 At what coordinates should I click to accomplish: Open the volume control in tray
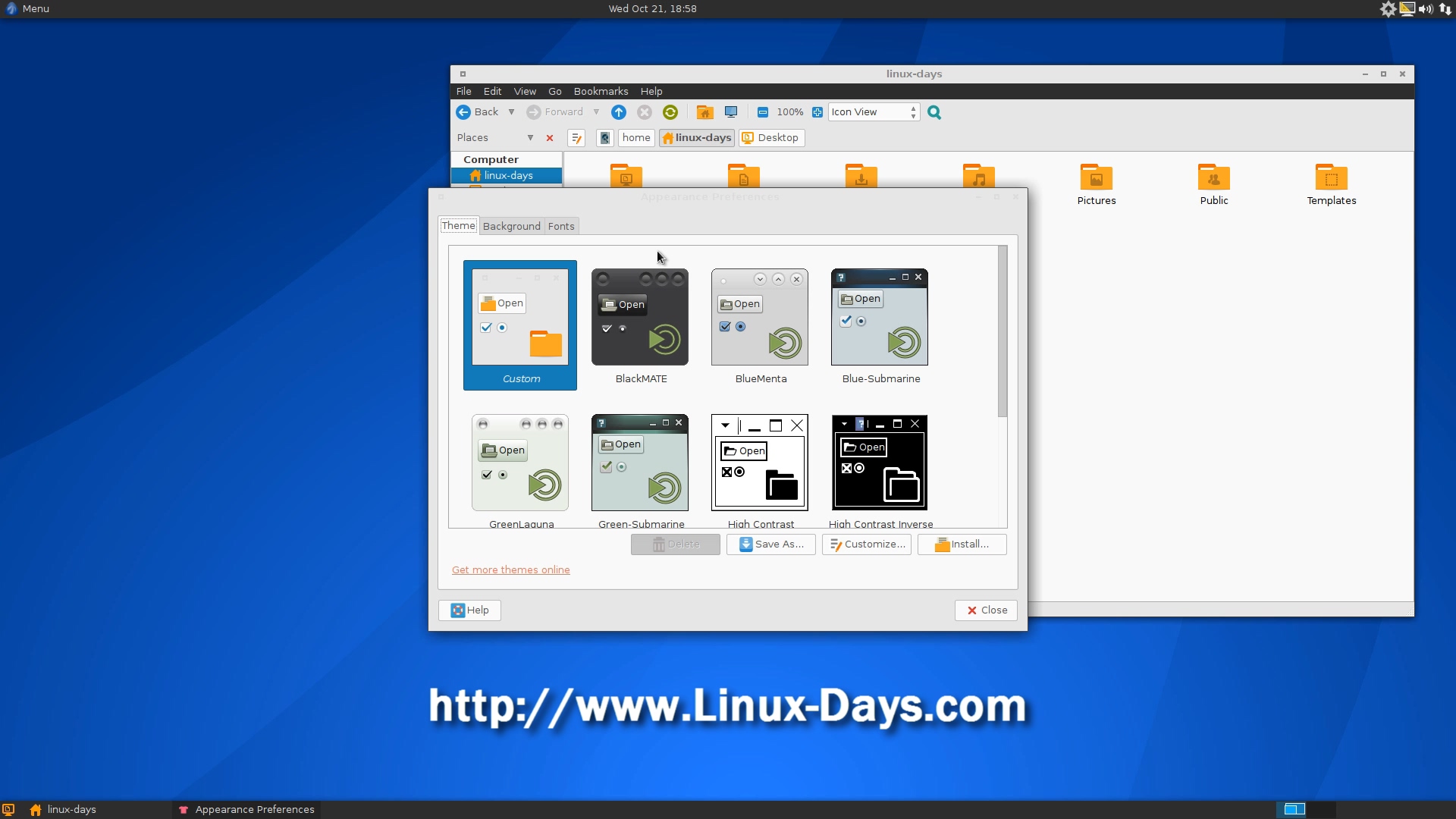[x=1426, y=9]
